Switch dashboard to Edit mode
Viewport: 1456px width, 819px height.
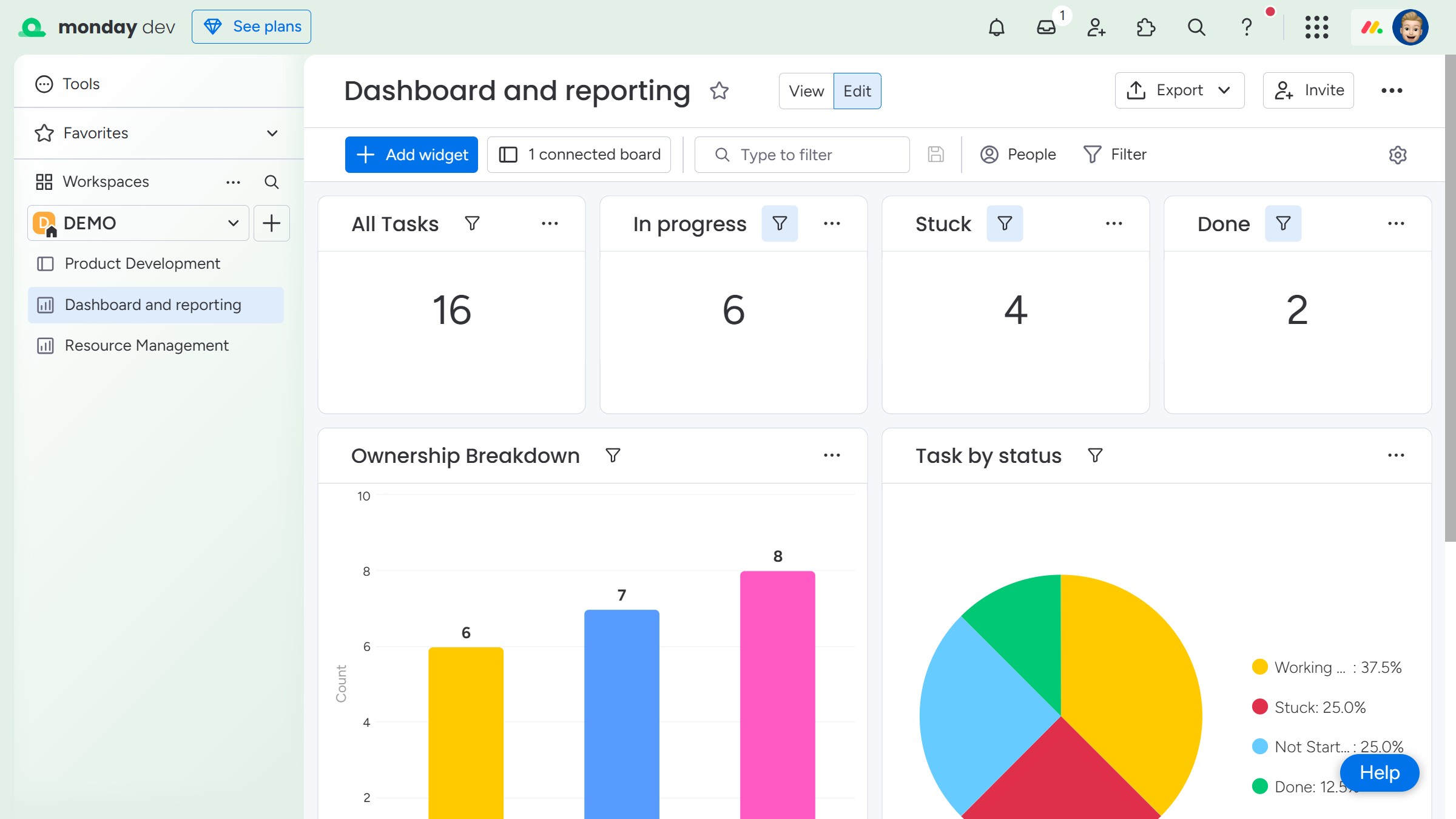[857, 91]
